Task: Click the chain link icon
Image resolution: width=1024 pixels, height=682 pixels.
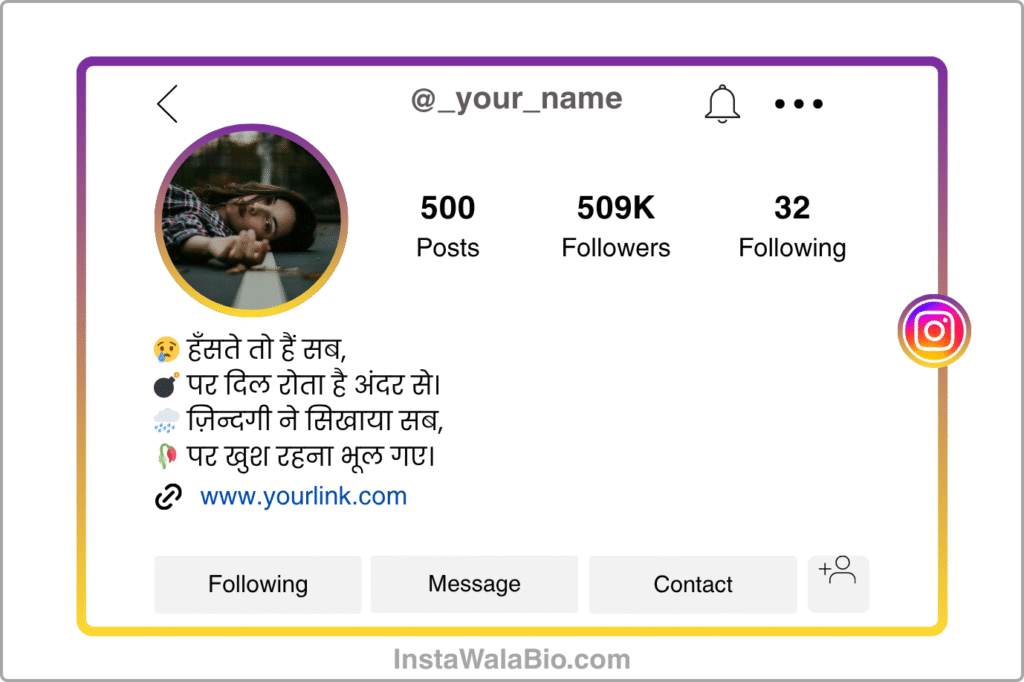Action: (x=168, y=496)
